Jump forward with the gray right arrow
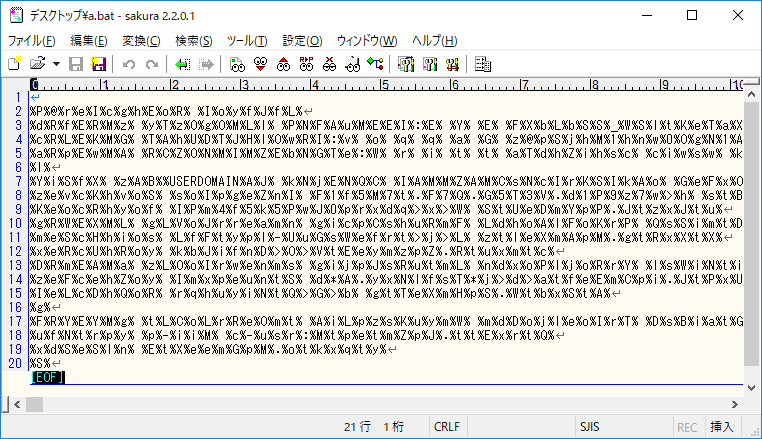This screenshot has height=439, width=762. pos(206,64)
